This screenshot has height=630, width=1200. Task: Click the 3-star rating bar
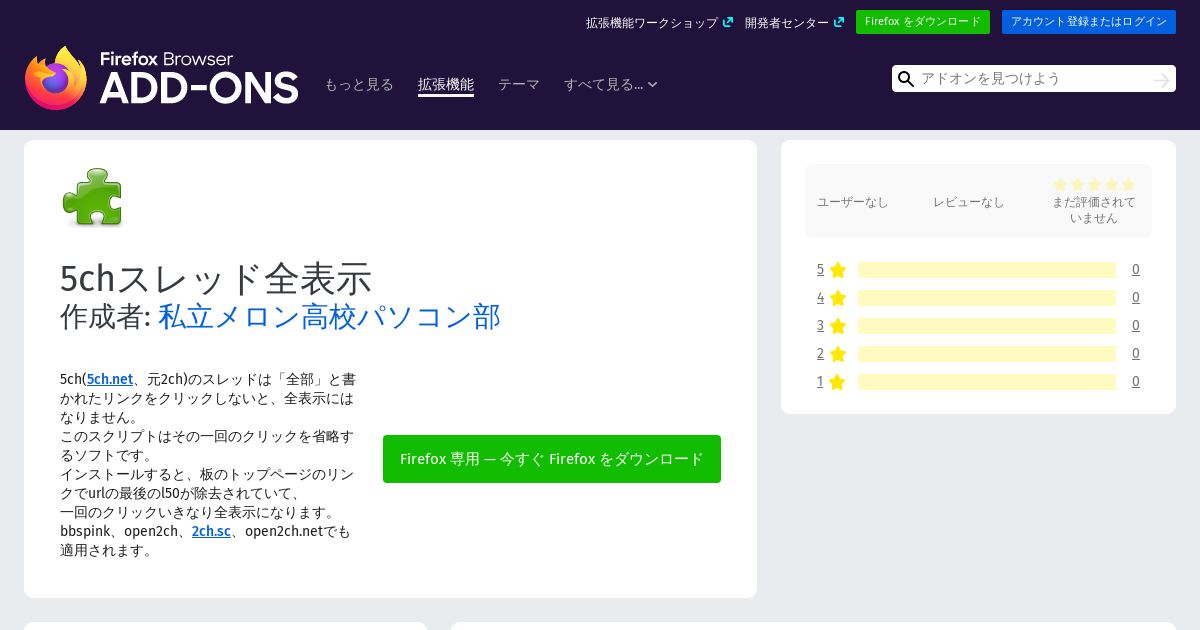pos(987,326)
